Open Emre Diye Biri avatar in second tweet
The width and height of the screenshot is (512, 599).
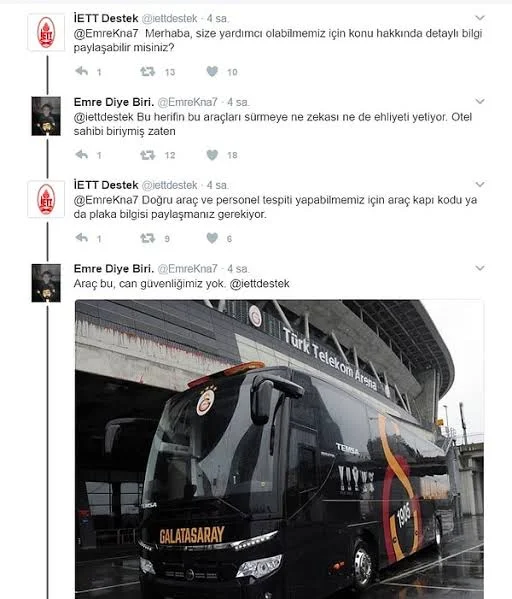click(46, 116)
